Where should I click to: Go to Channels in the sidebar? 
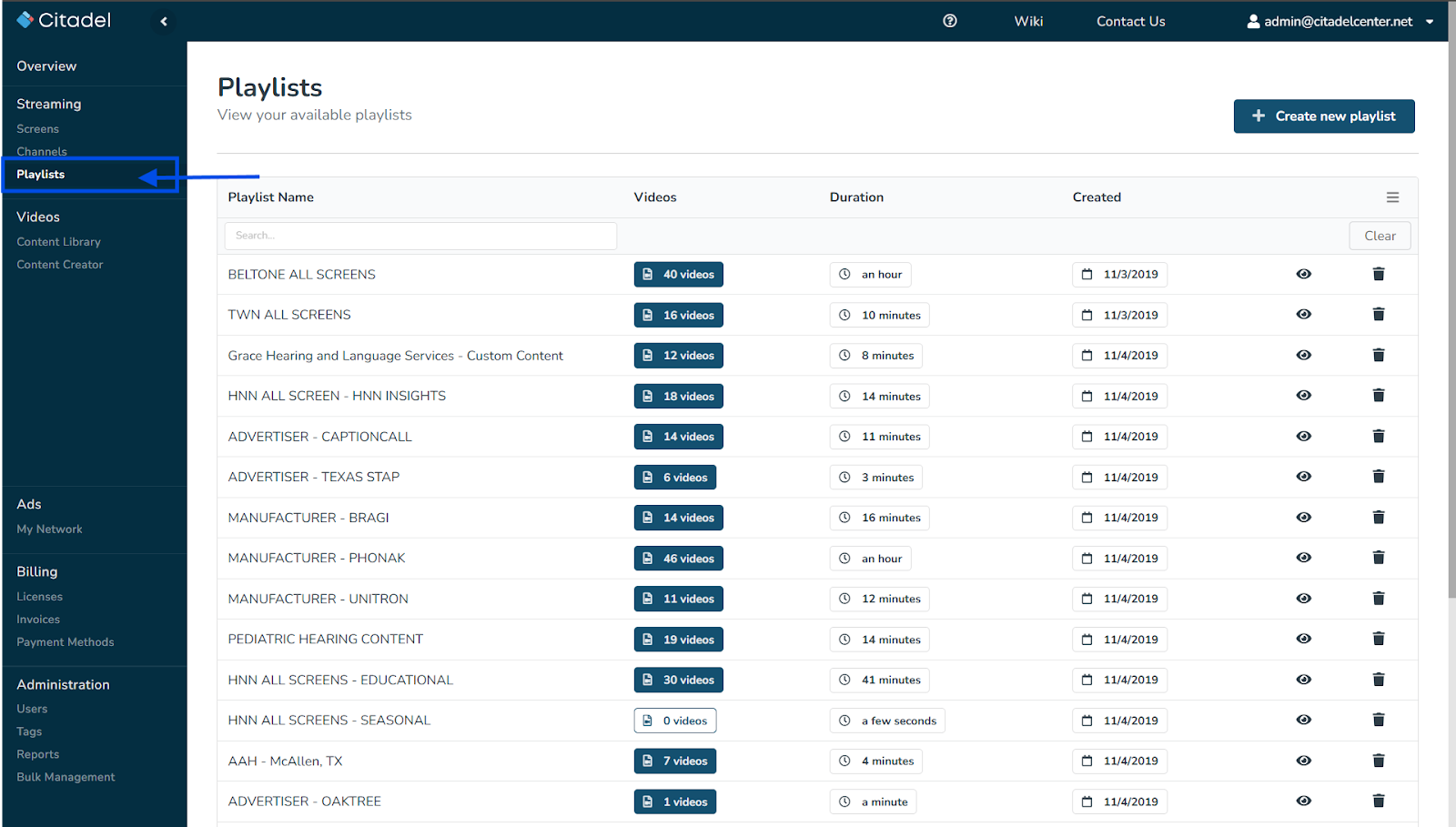coord(42,151)
